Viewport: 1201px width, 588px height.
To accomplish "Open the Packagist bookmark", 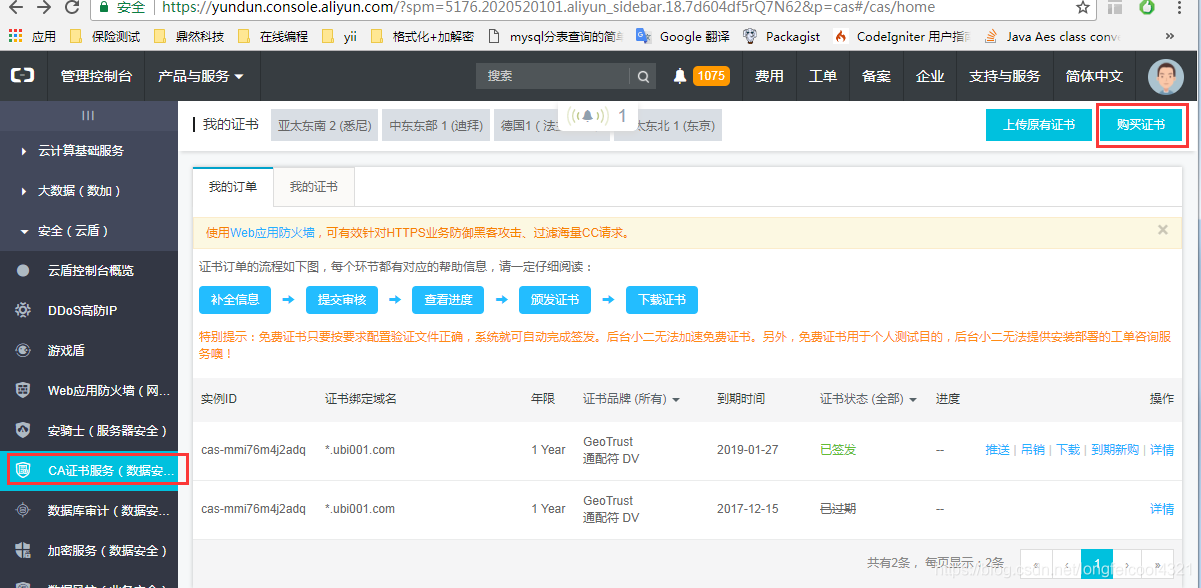I will pyautogui.click(x=782, y=36).
